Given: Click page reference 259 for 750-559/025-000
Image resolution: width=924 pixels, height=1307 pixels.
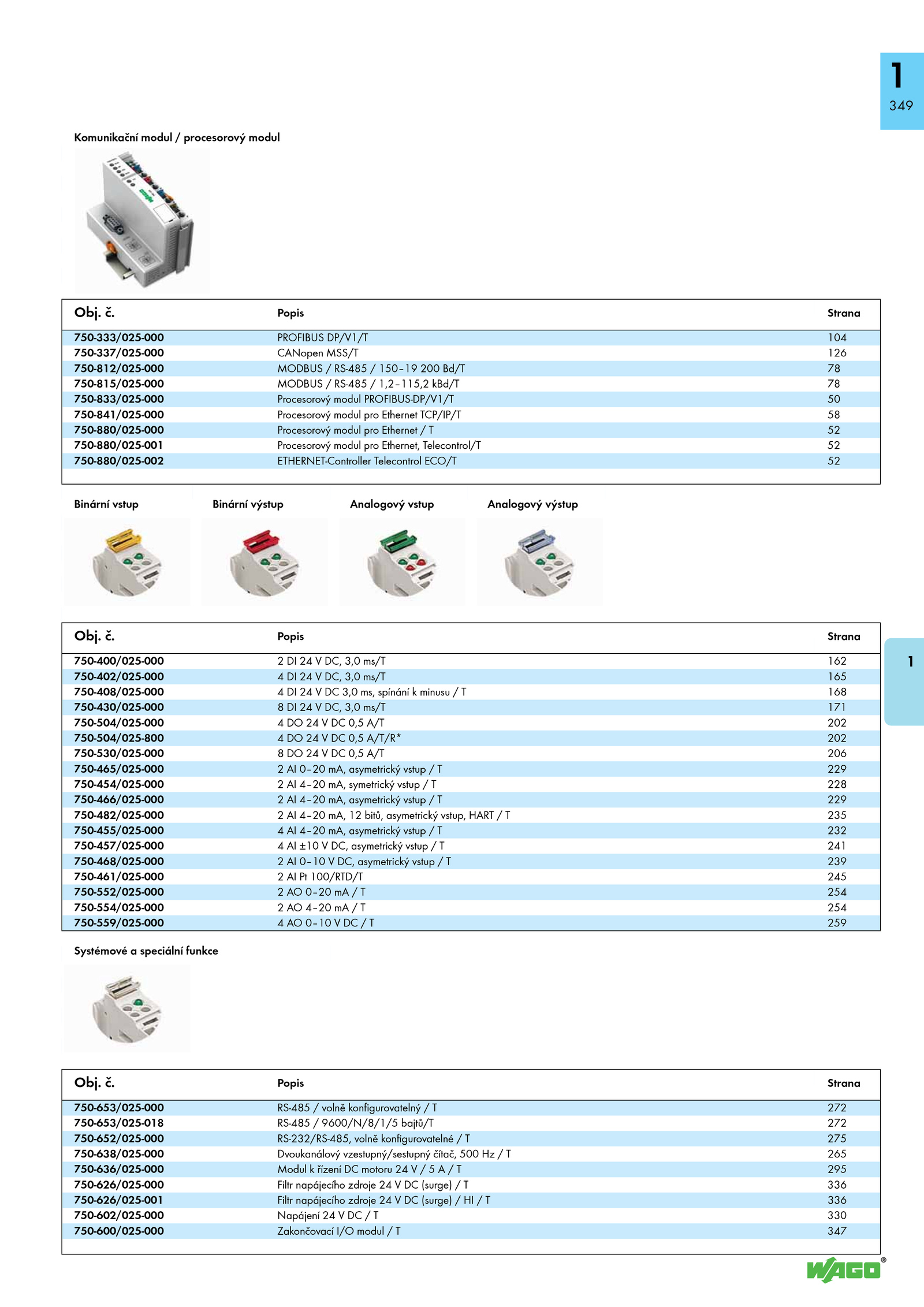Looking at the screenshot, I should (x=837, y=923).
